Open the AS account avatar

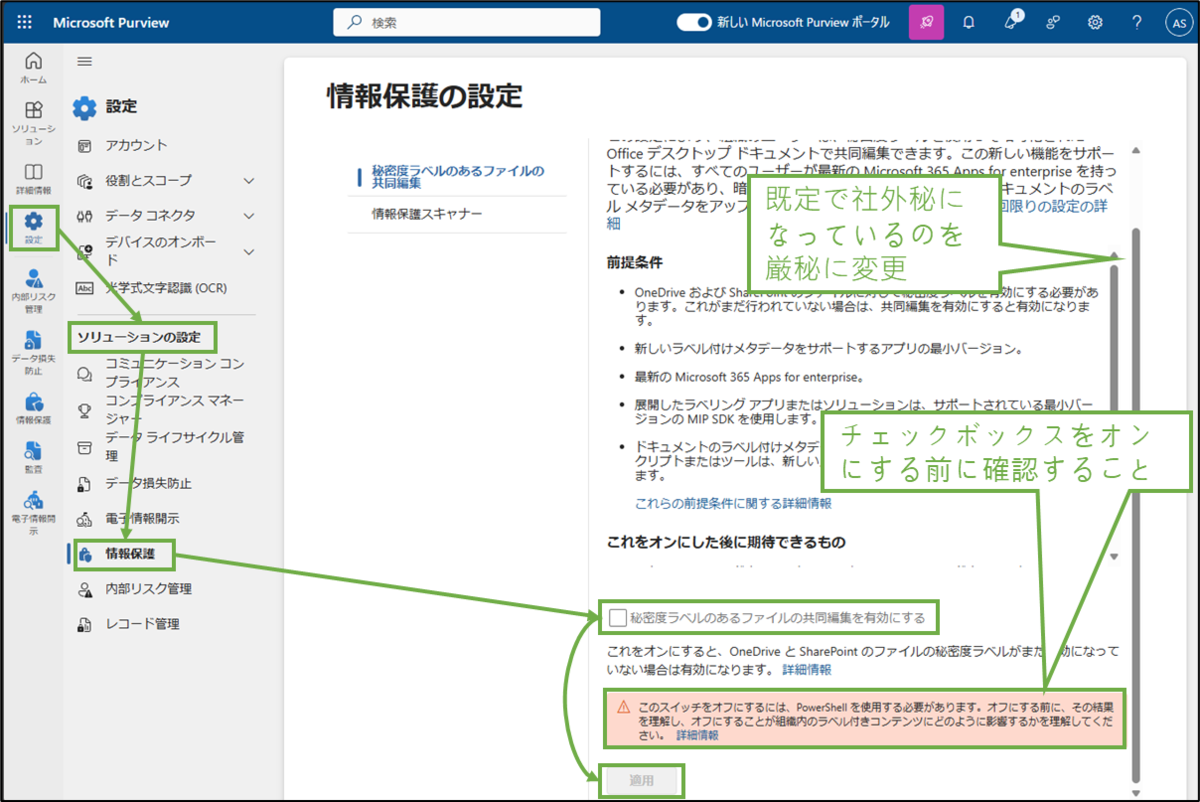click(x=1179, y=22)
